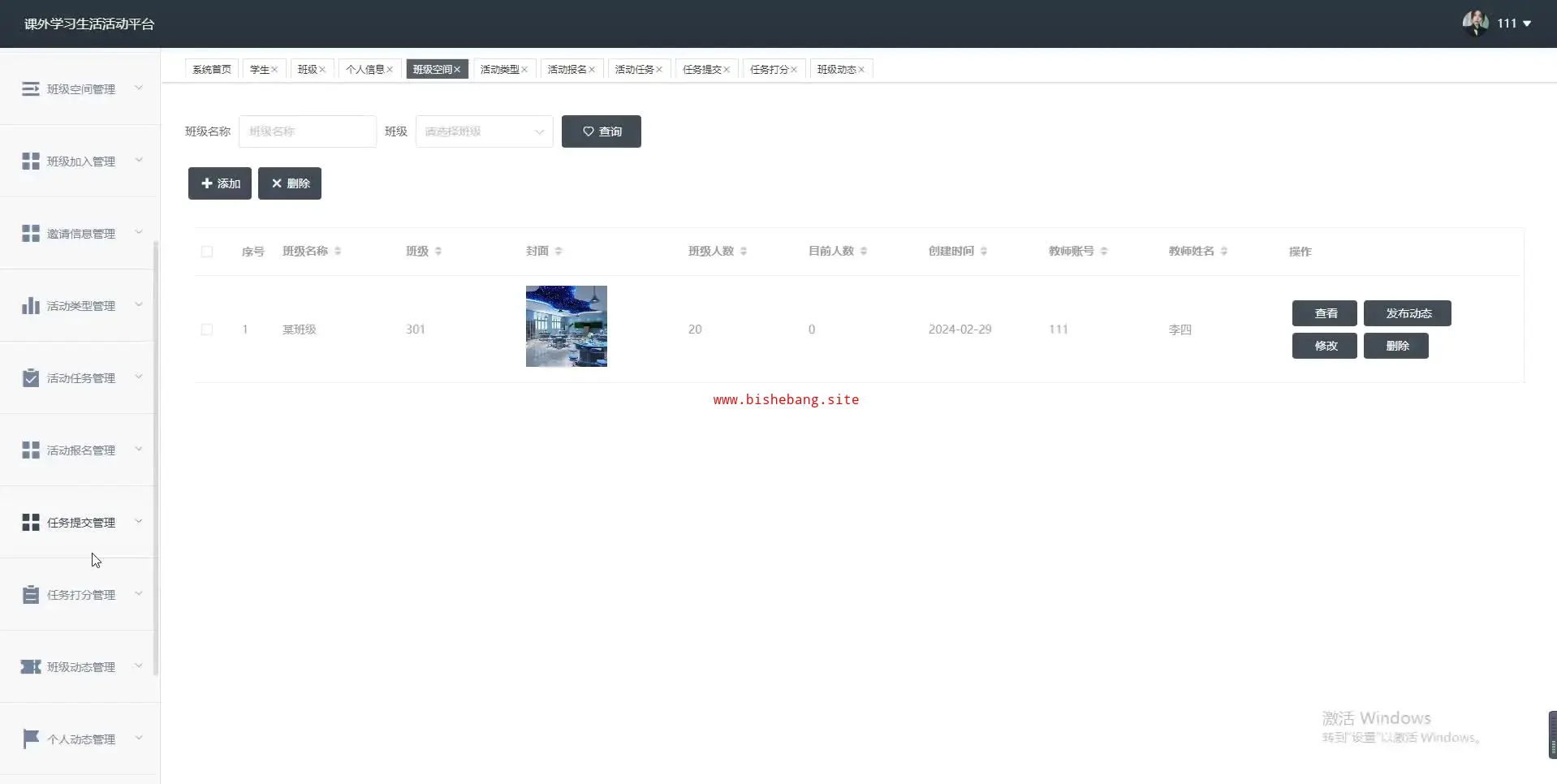Viewport: 1557px width, 784px height.
Task: Click the 活动类型管理 bar chart icon
Action: click(x=30, y=306)
